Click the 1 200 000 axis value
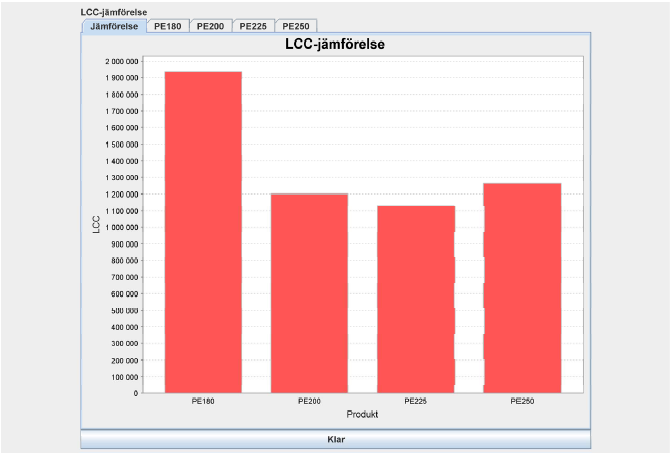671x456 pixels. [122, 195]
